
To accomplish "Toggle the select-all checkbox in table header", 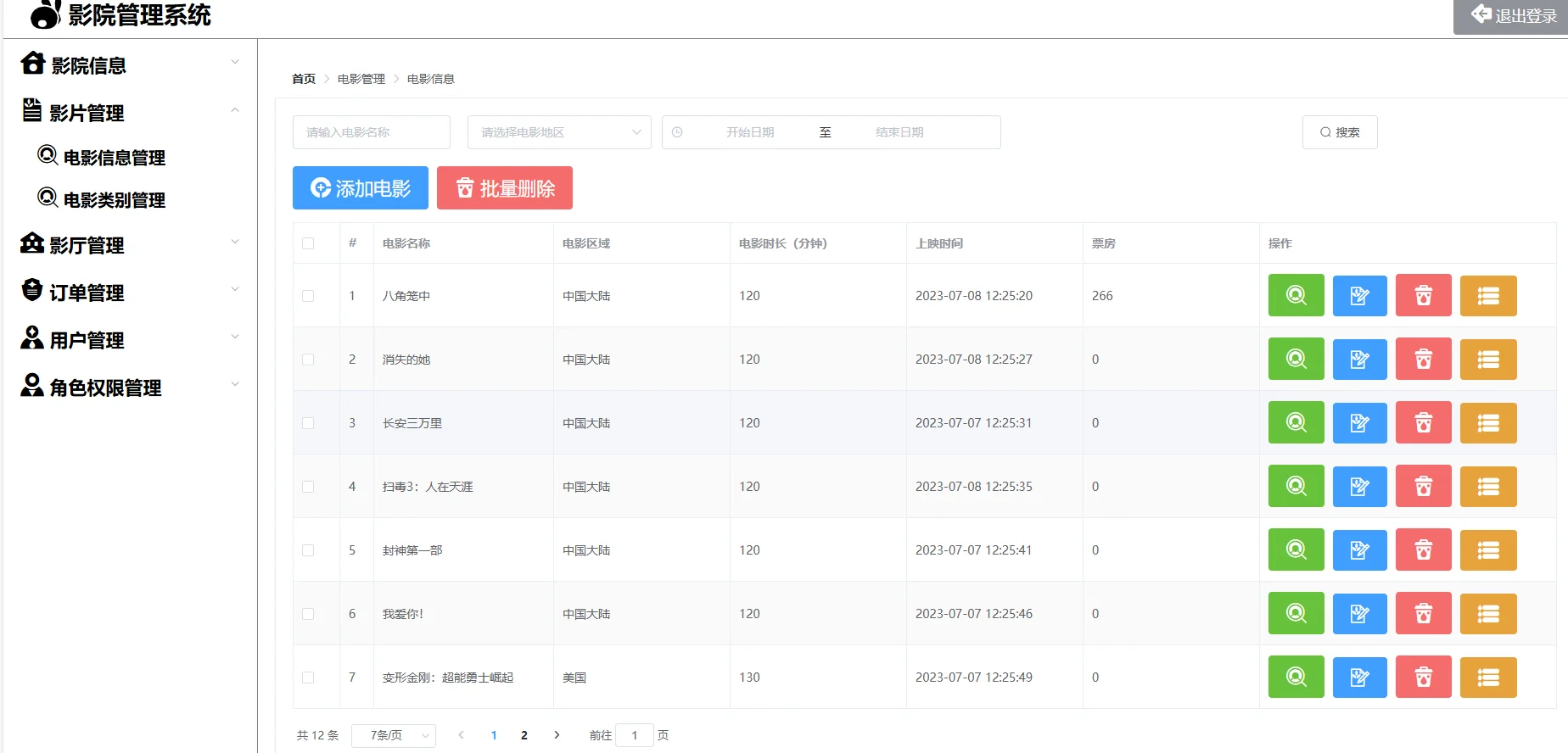I will pyautogui.click(x=308, y=243).
